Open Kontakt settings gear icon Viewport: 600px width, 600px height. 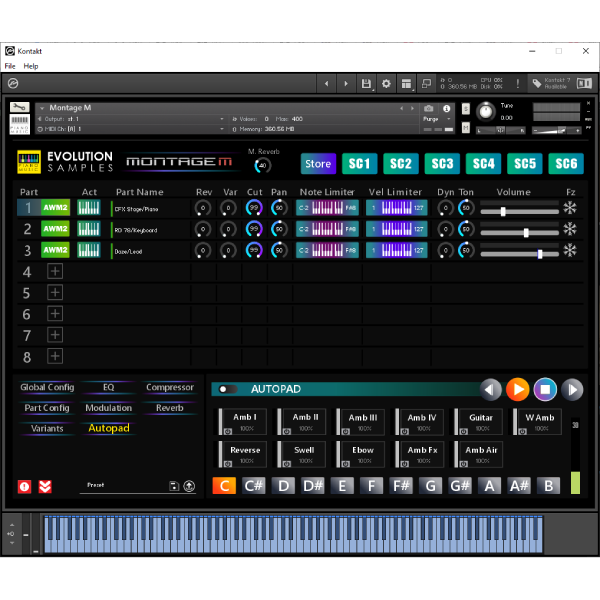pos(386,83)
